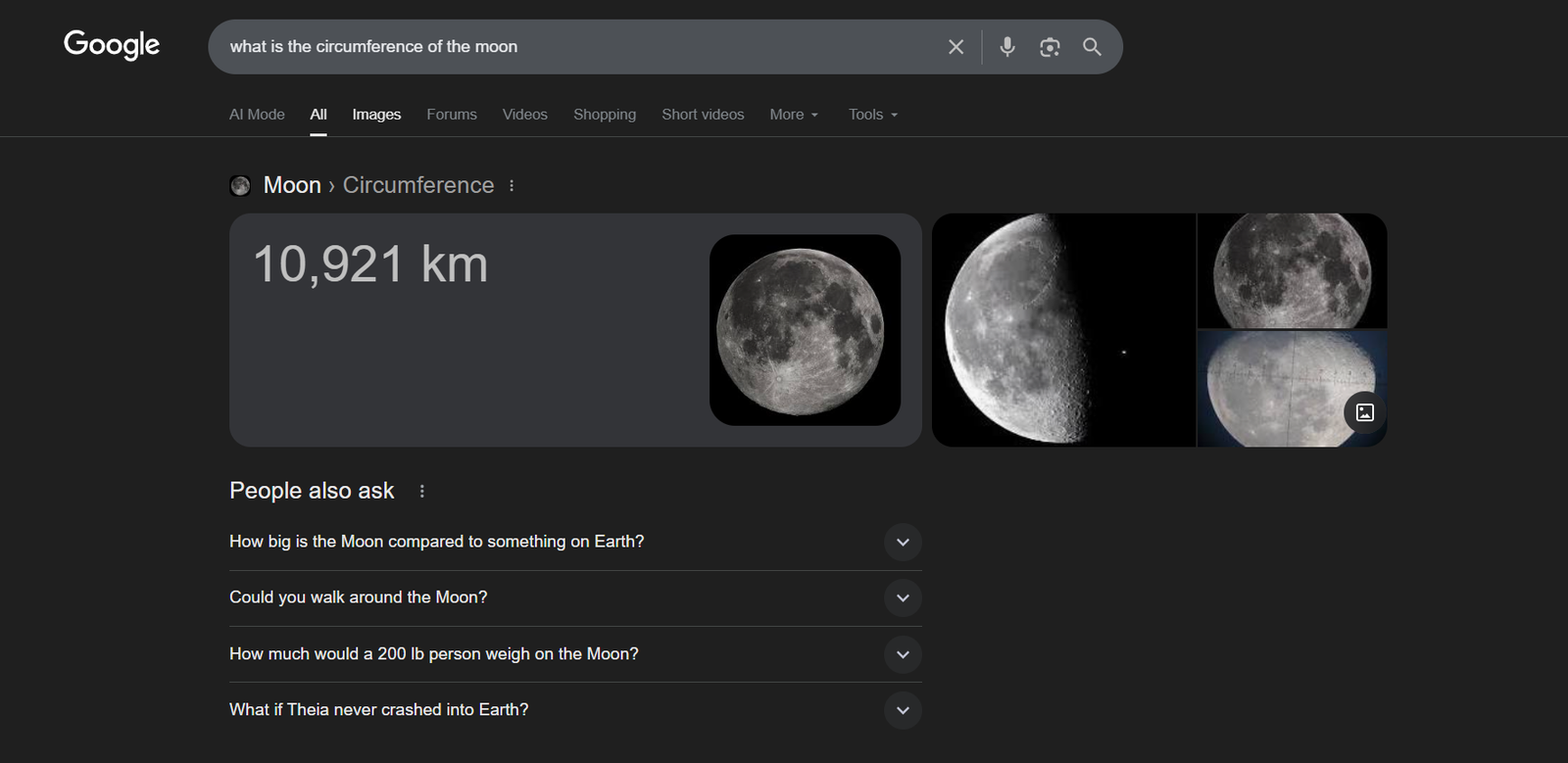Open the half-lit moon photo

tap(1063, 330)
